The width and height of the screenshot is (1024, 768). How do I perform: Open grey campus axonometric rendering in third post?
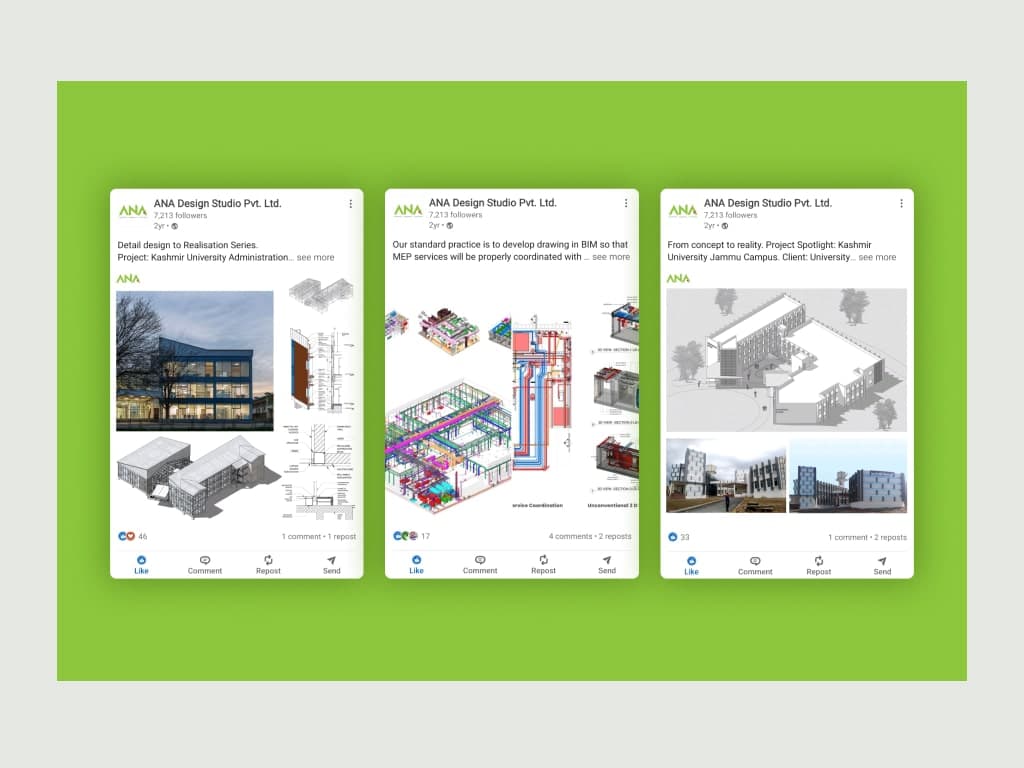(x=786, y=360)
